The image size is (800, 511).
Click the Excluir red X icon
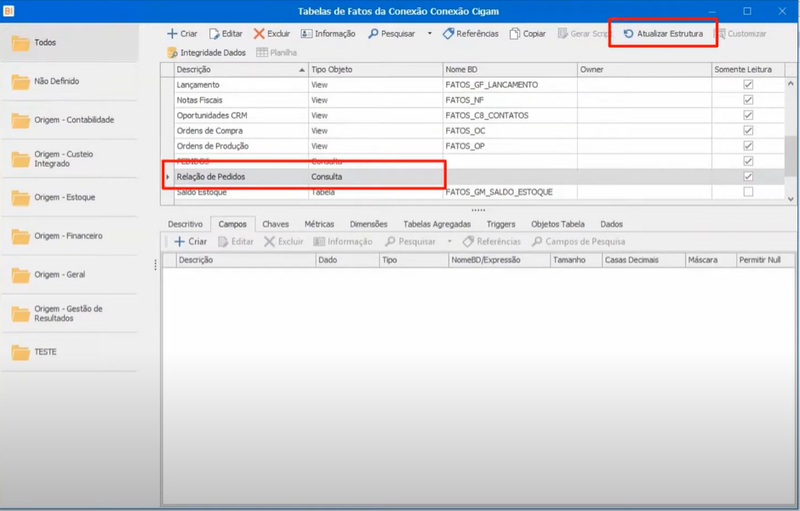tap(259, 34)
